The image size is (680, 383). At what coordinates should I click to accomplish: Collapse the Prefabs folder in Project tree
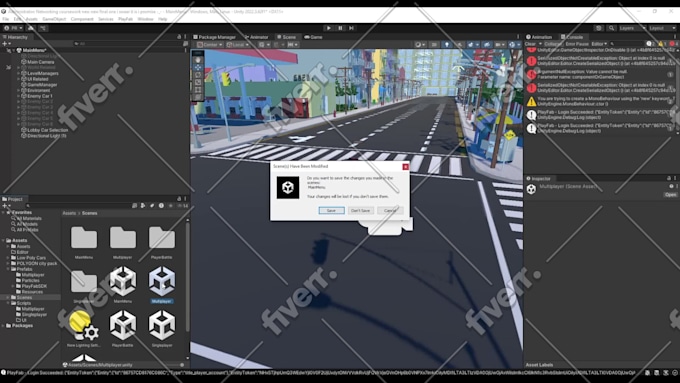point(8,269)
